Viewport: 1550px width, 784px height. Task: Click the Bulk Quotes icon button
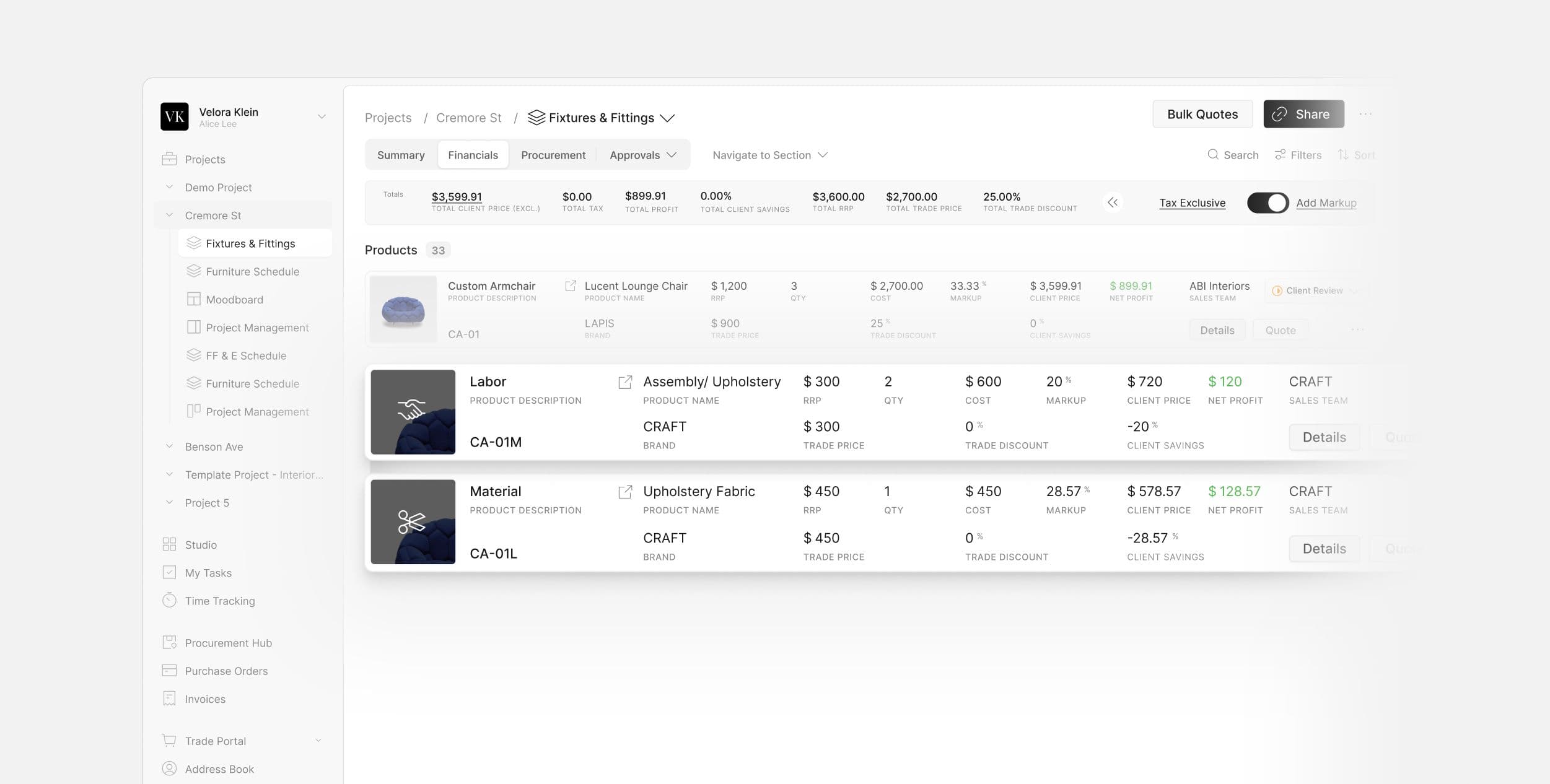[1203, 114]
